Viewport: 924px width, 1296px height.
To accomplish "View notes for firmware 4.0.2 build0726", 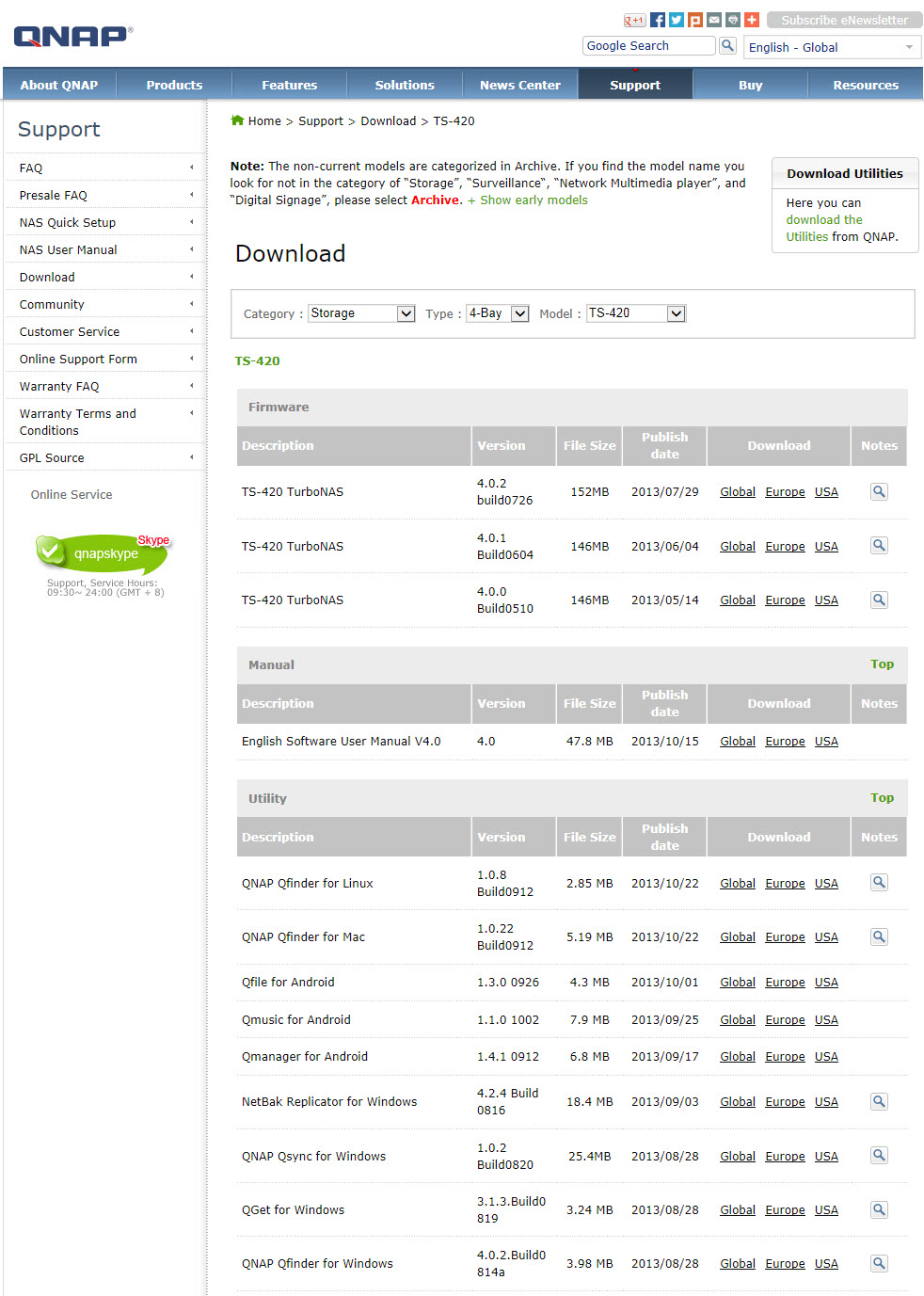I will pos(879,491).
